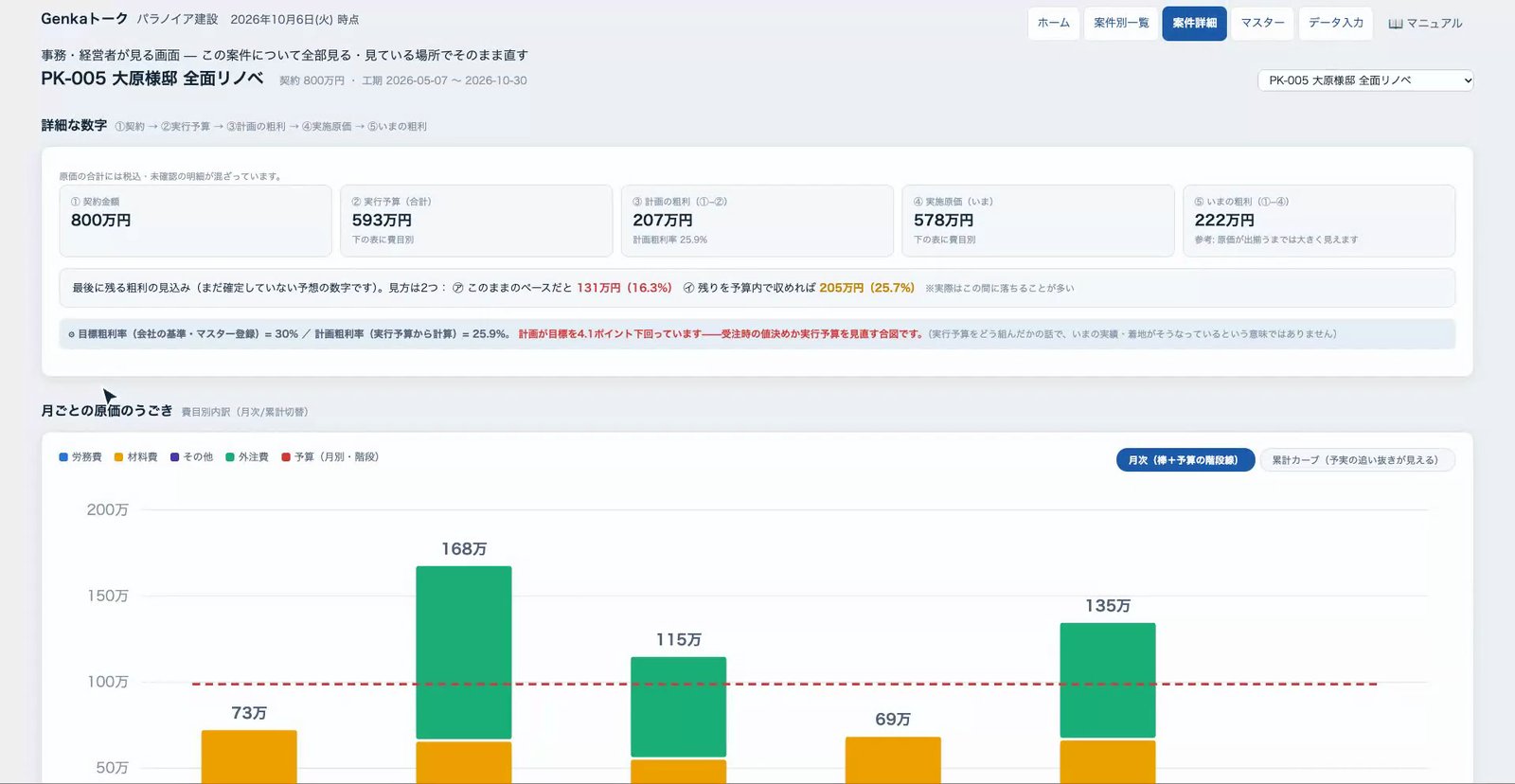Open the 案件別一覧 tab
This screenshot has height=784, width=1515.
tap(1121, 24)
